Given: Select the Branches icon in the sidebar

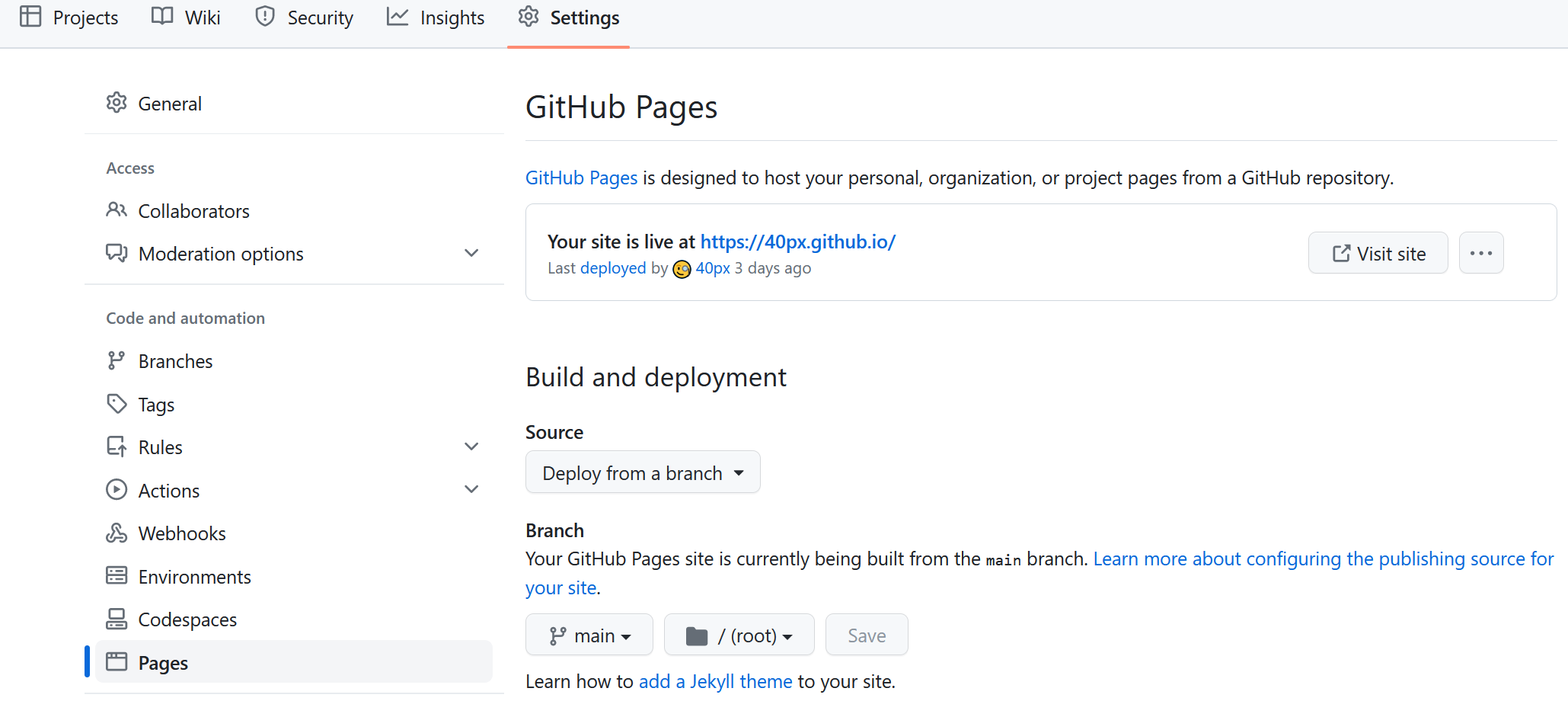Looking at the screenshot, I should [x=117, y=360].
